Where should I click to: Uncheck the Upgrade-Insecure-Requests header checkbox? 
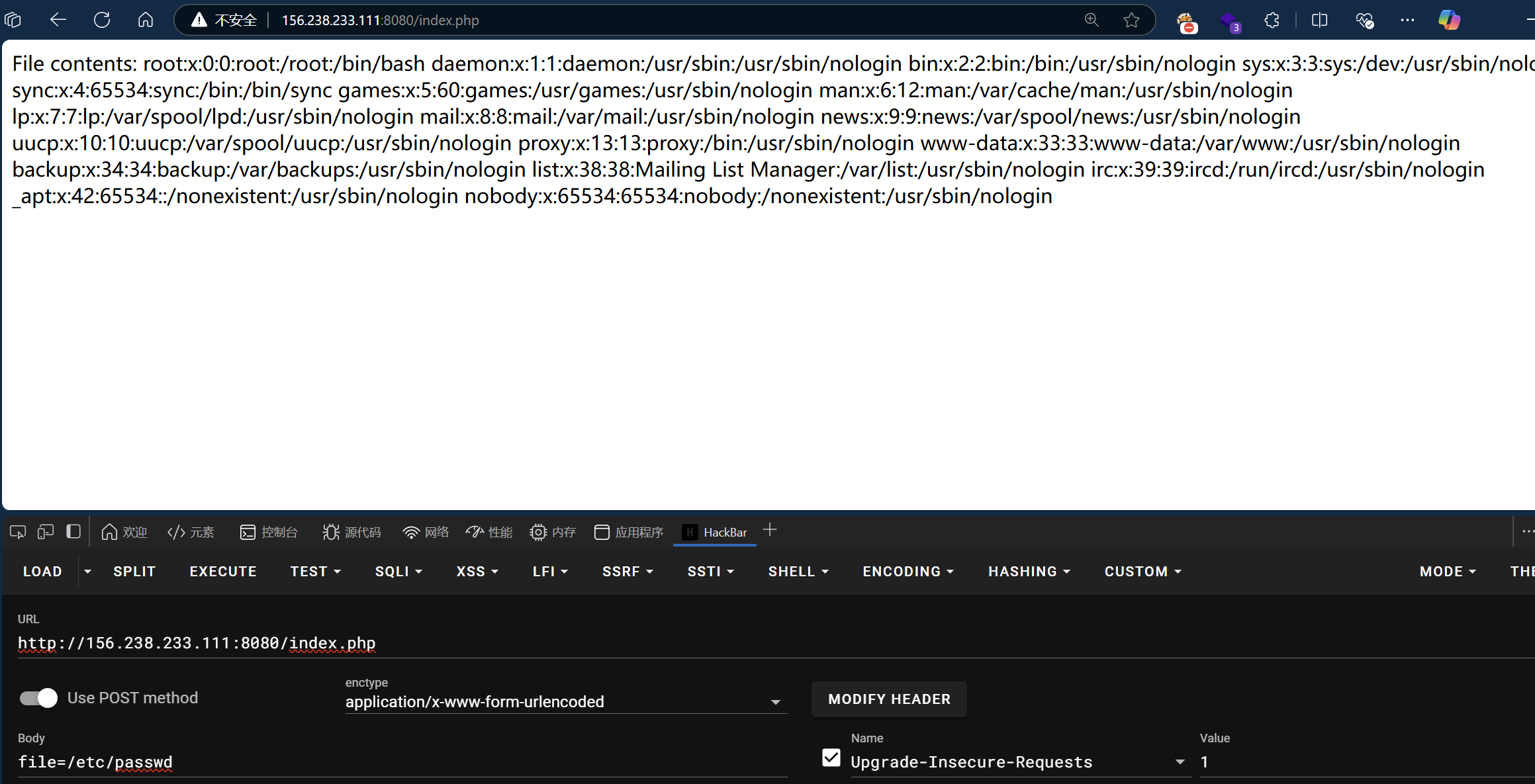pos(831,758)
